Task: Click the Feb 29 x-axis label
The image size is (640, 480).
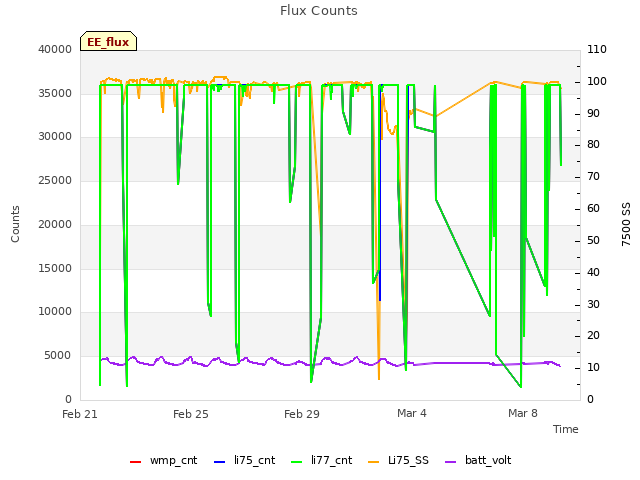Action: coord(302,414)
